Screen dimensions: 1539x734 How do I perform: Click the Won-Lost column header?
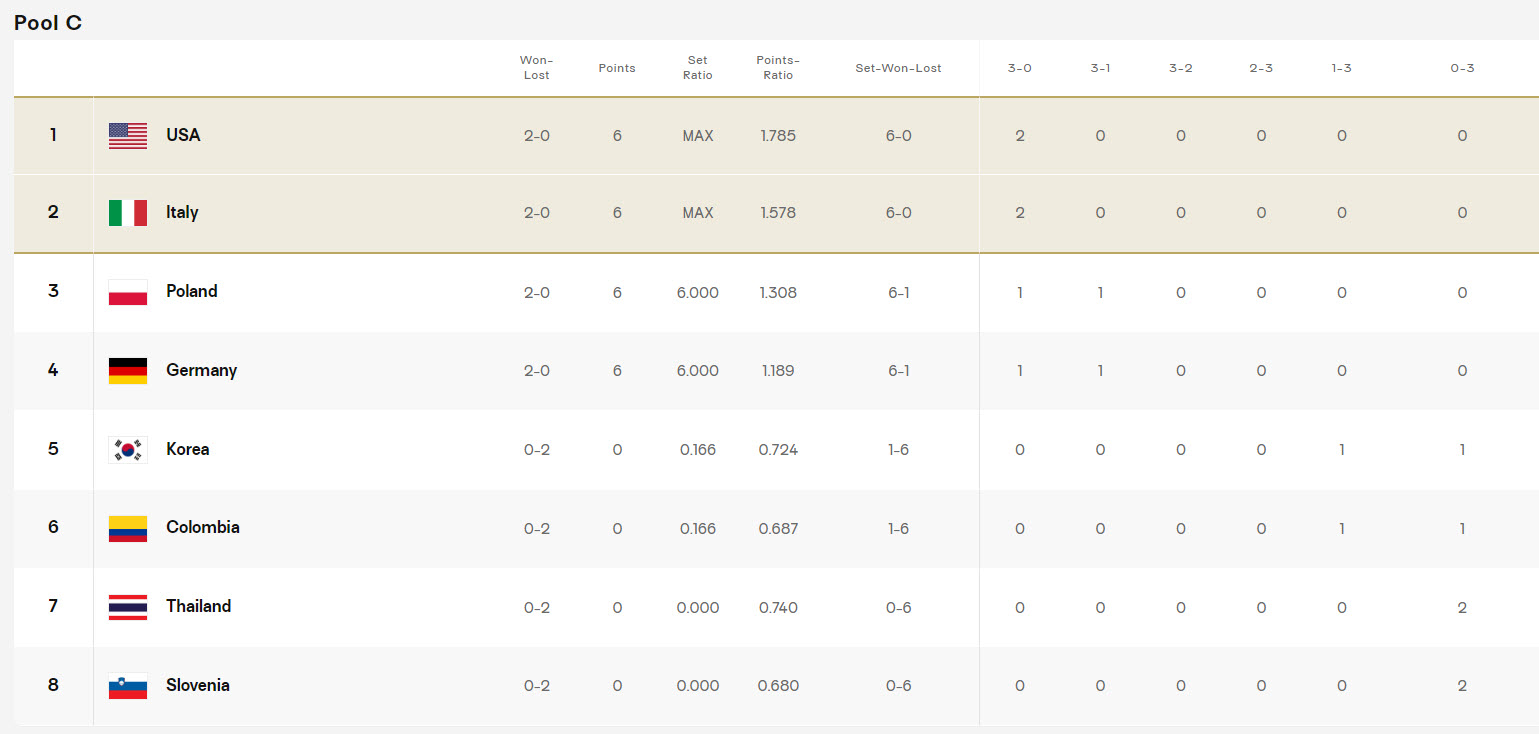point(536,68)
